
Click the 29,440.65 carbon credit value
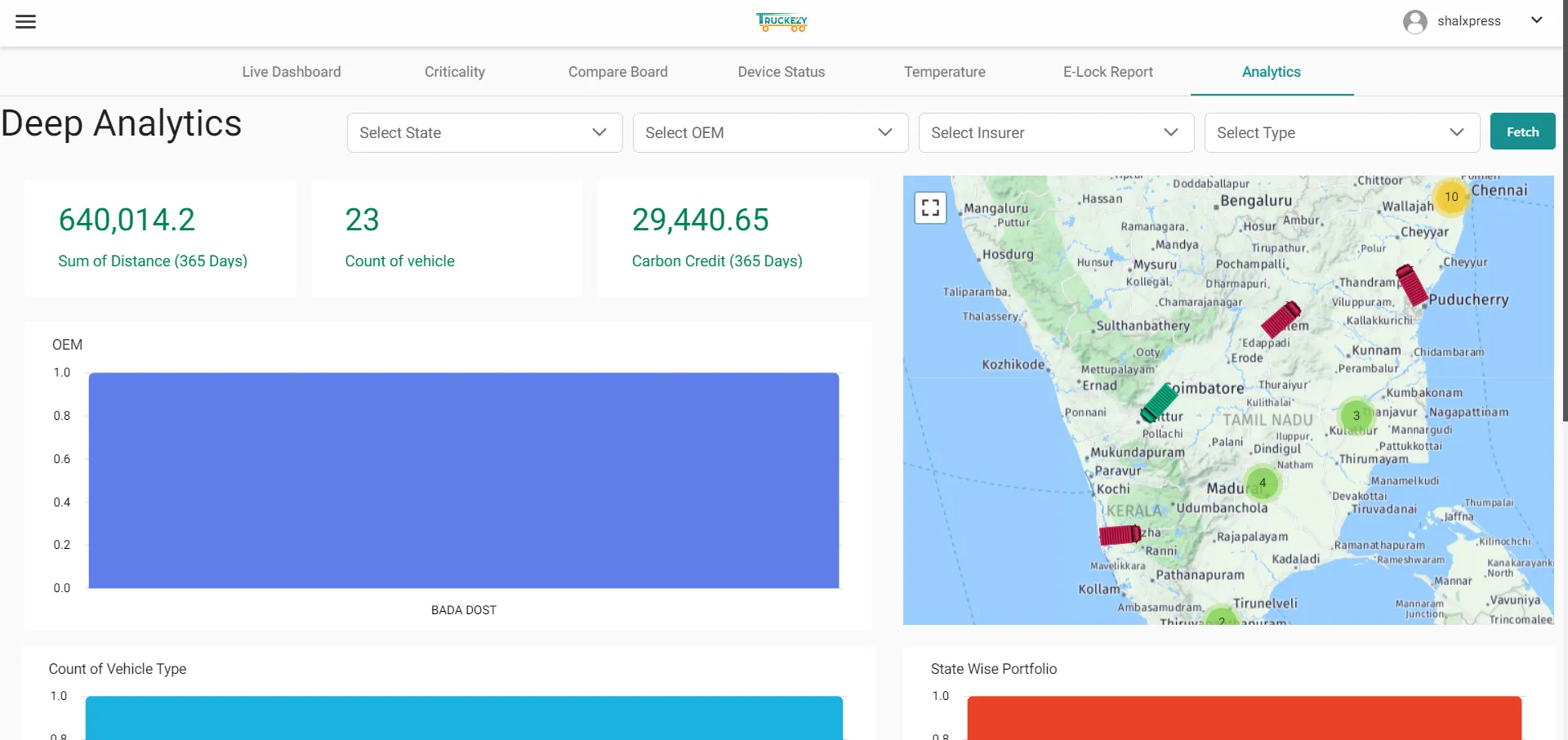[701, 220]
